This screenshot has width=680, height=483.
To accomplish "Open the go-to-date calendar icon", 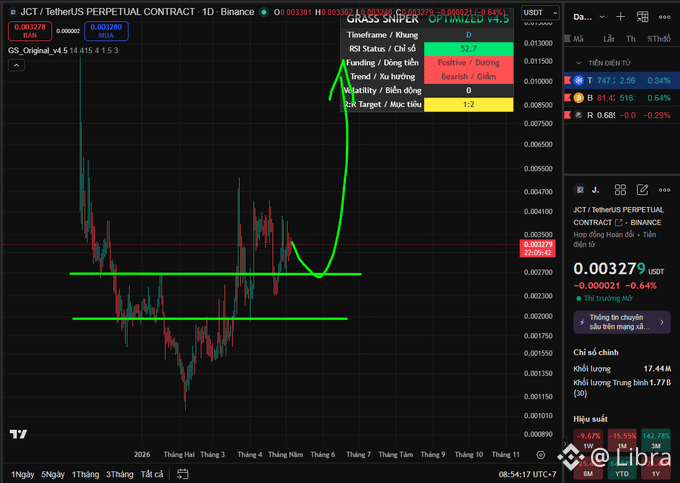I will click(183, 474).
